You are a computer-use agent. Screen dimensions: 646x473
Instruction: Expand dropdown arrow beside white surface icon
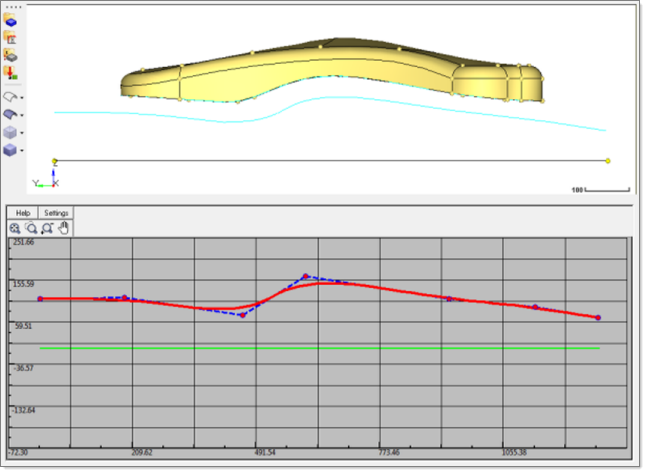22,98
